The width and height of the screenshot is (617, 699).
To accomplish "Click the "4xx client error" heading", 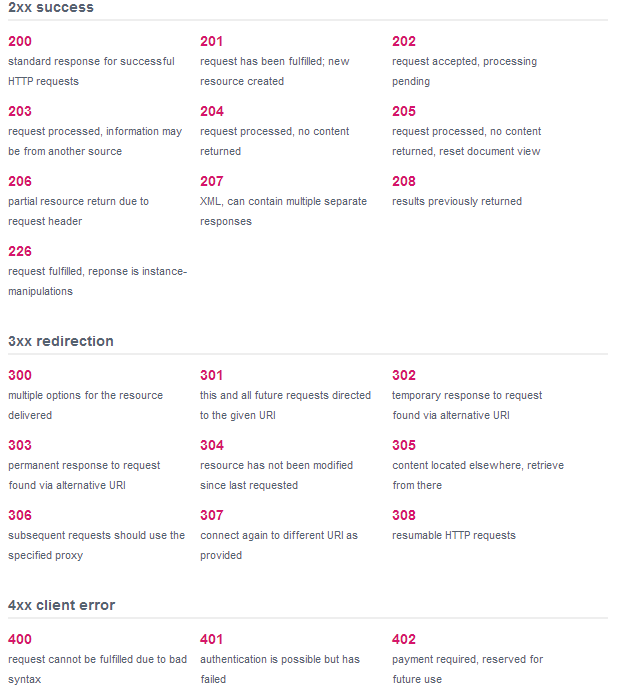I will 62,605.
